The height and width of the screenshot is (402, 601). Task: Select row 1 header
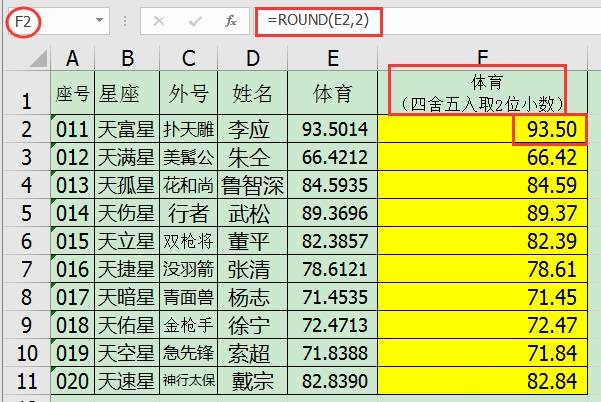pos(25,98)
